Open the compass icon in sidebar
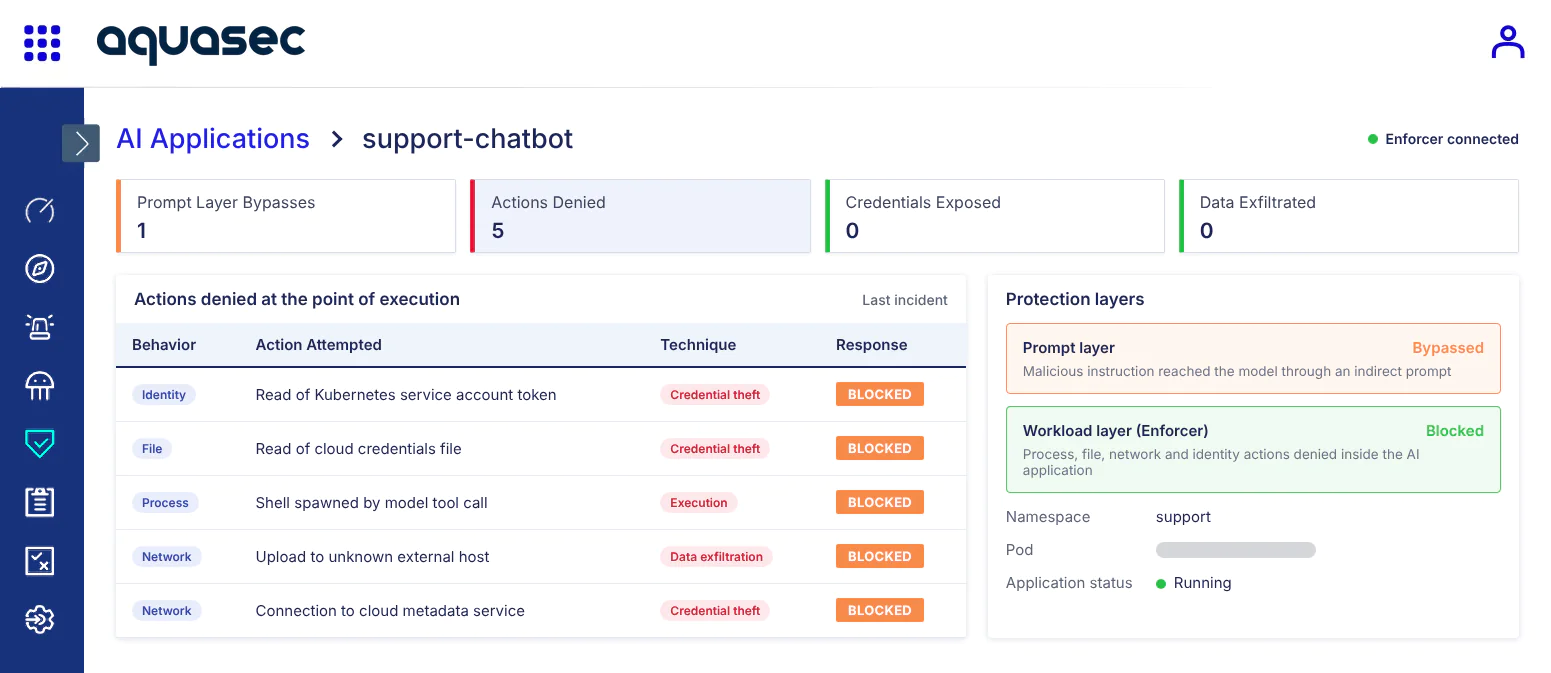Screen dimensions: 1551x673 (x=40, y=268)
